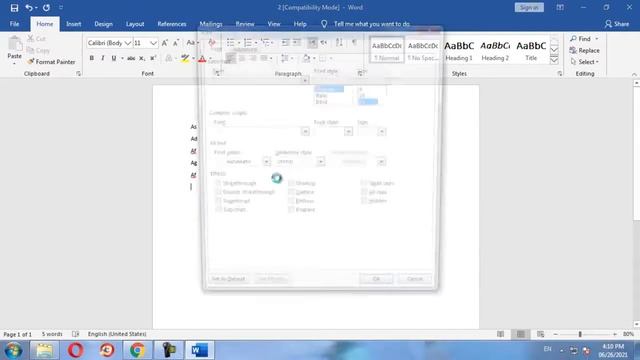
Task: Click OK in the Font dialog
Action: tap(376, 279)
